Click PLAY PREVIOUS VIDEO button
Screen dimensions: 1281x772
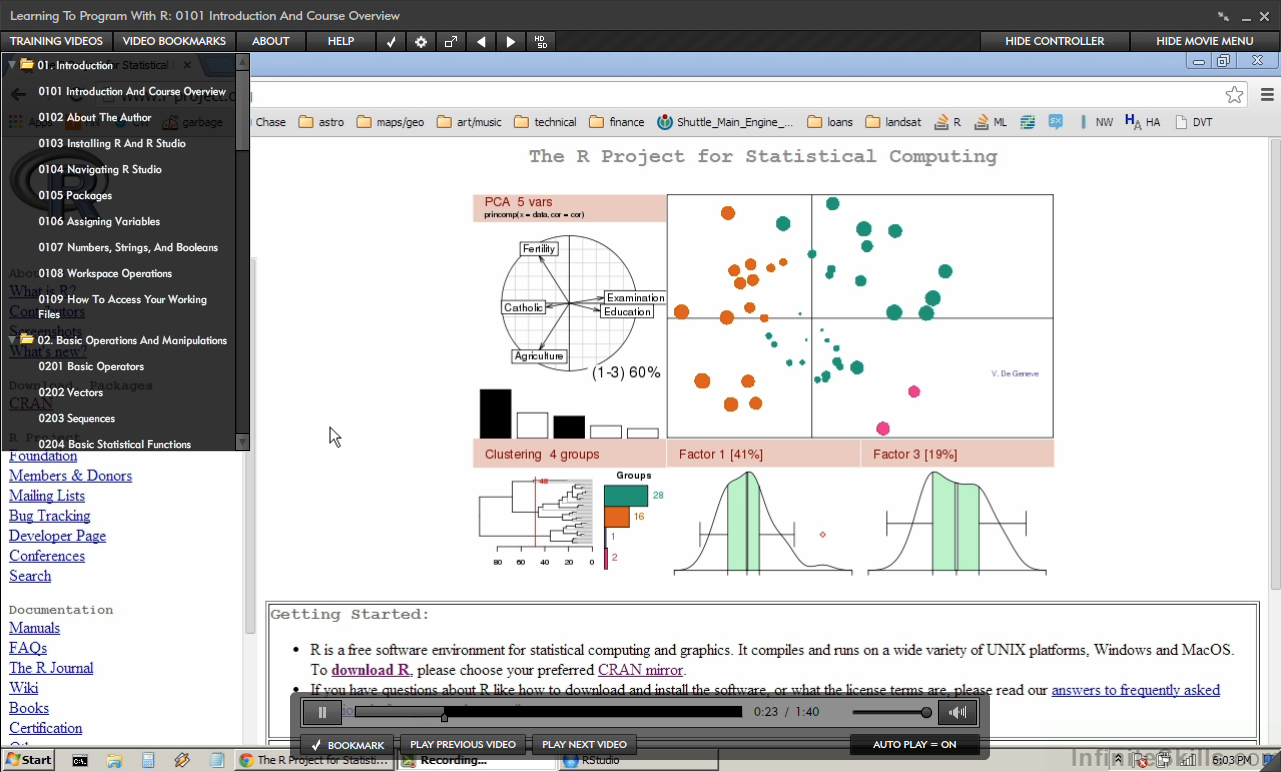(463, 745)
